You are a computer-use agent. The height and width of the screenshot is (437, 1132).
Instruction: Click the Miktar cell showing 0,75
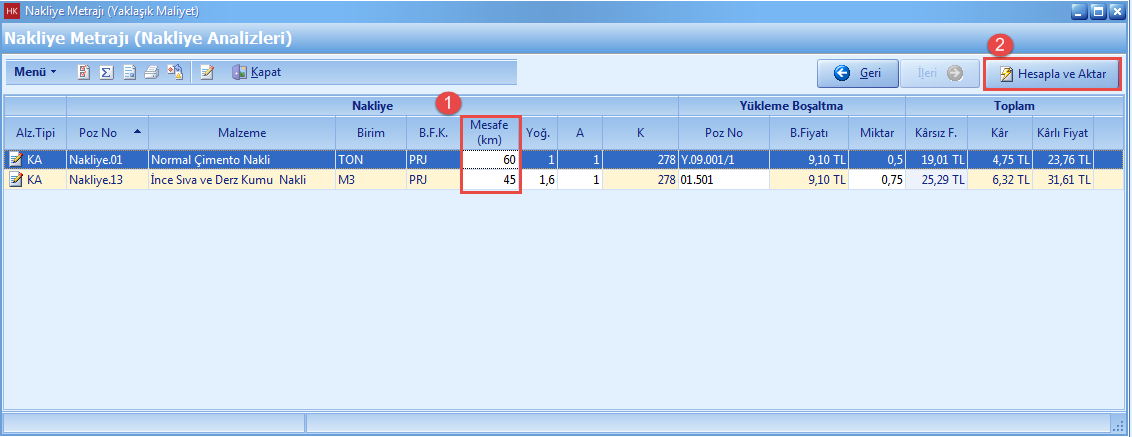tap(876, 180)
